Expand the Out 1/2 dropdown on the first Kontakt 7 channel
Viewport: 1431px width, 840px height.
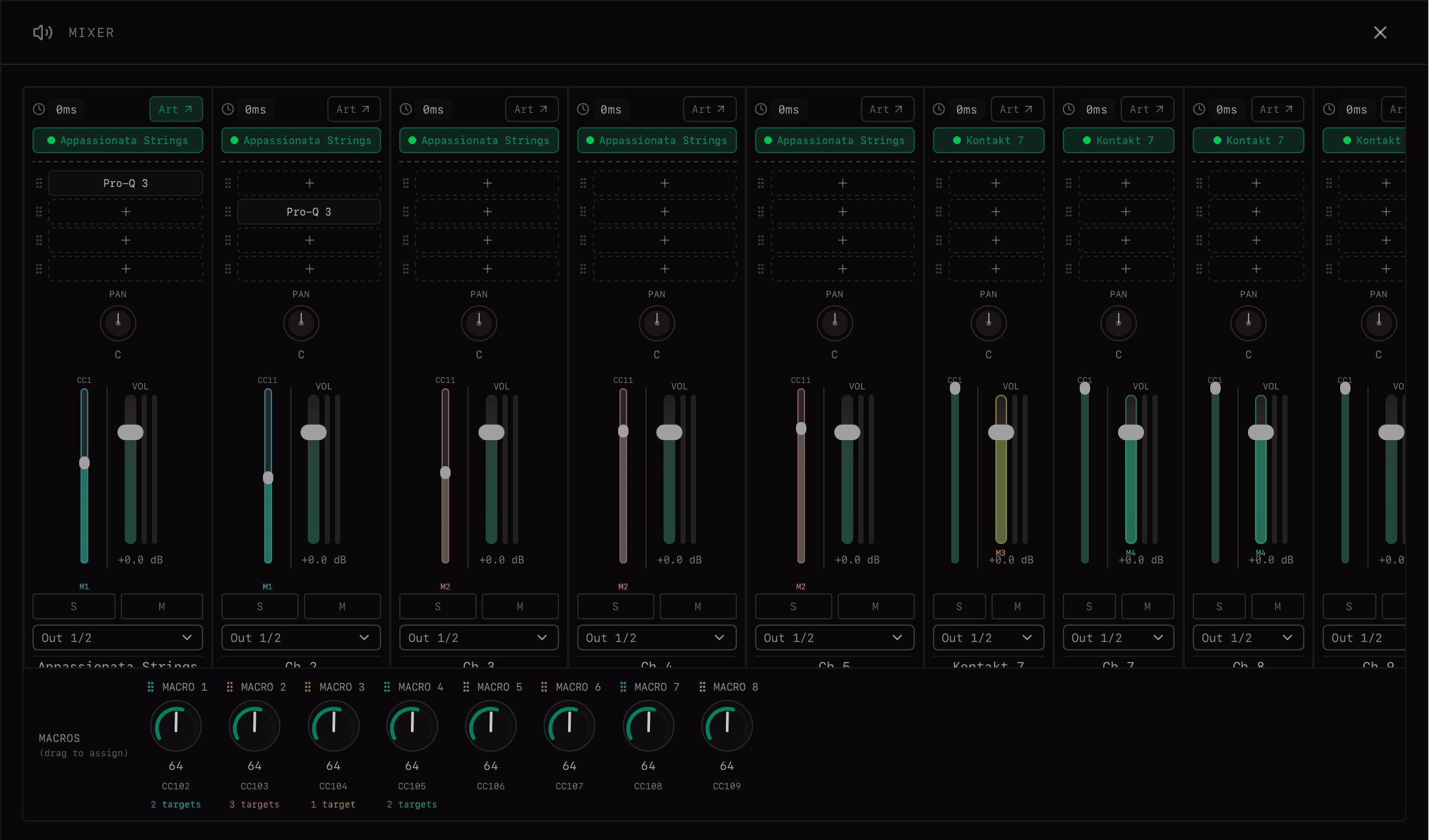(x=988, y=637)
